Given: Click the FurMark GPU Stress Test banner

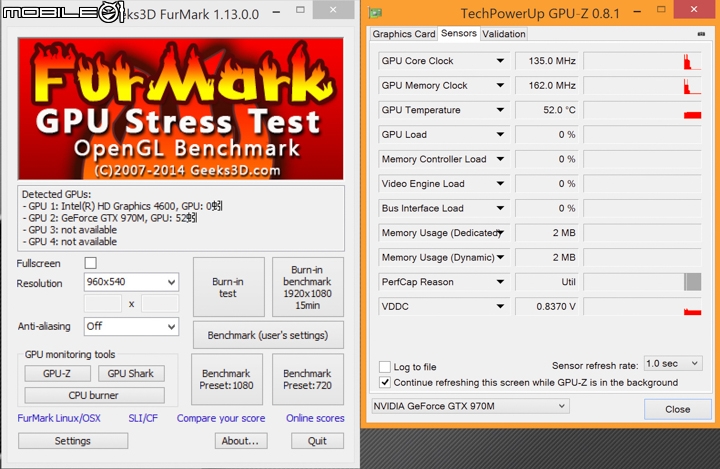Looking at the screenshot, I should point(180,109).
